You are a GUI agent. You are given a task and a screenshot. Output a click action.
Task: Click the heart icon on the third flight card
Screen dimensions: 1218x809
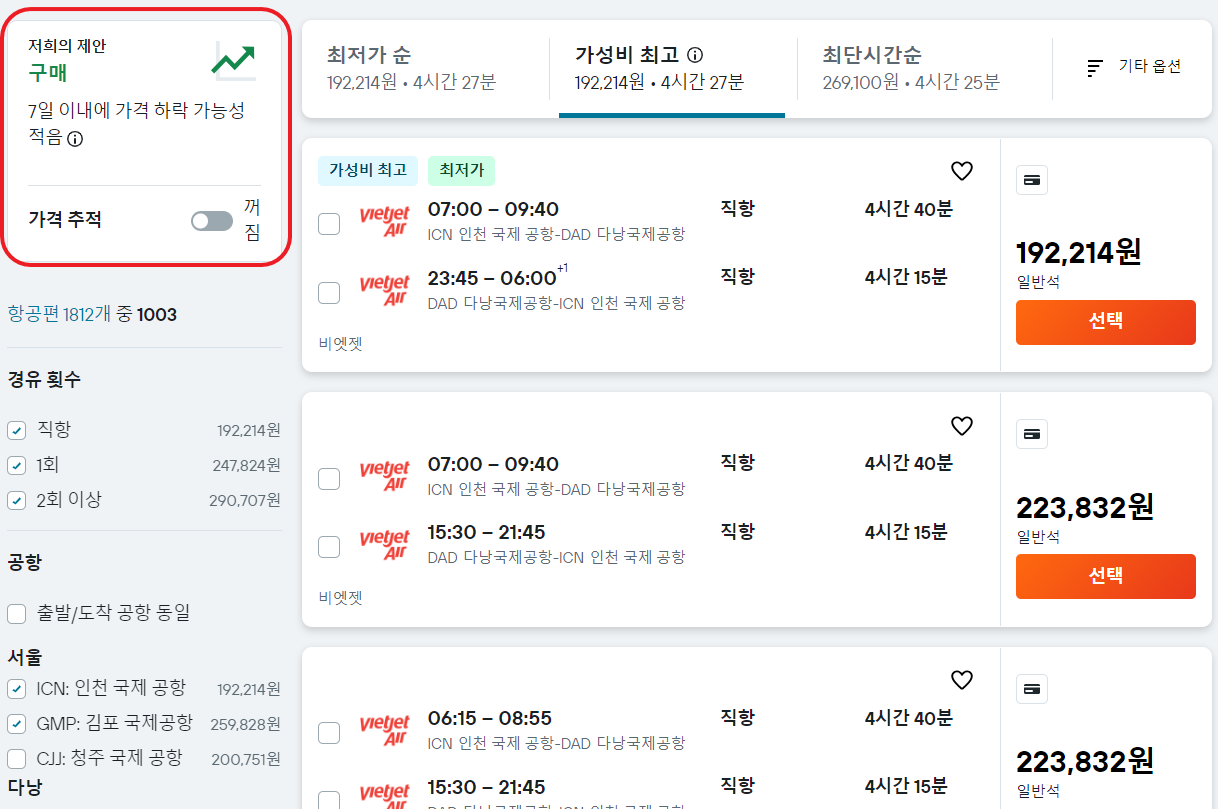tap(962, 680)
